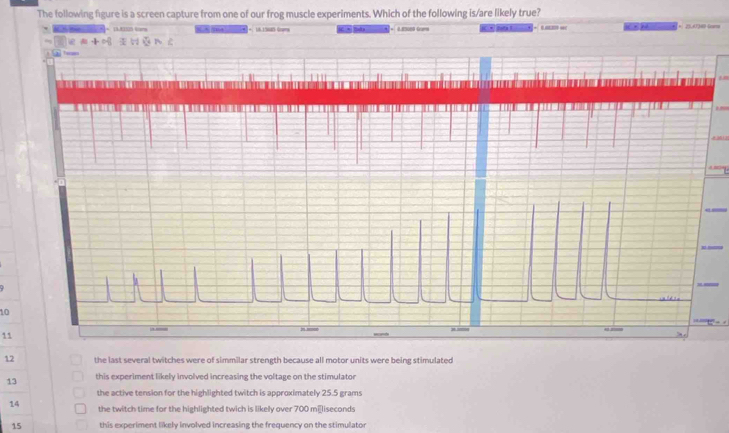
Task: Expand the arrow at the analysis bar's far left
Action: click(x=46, y=29)
